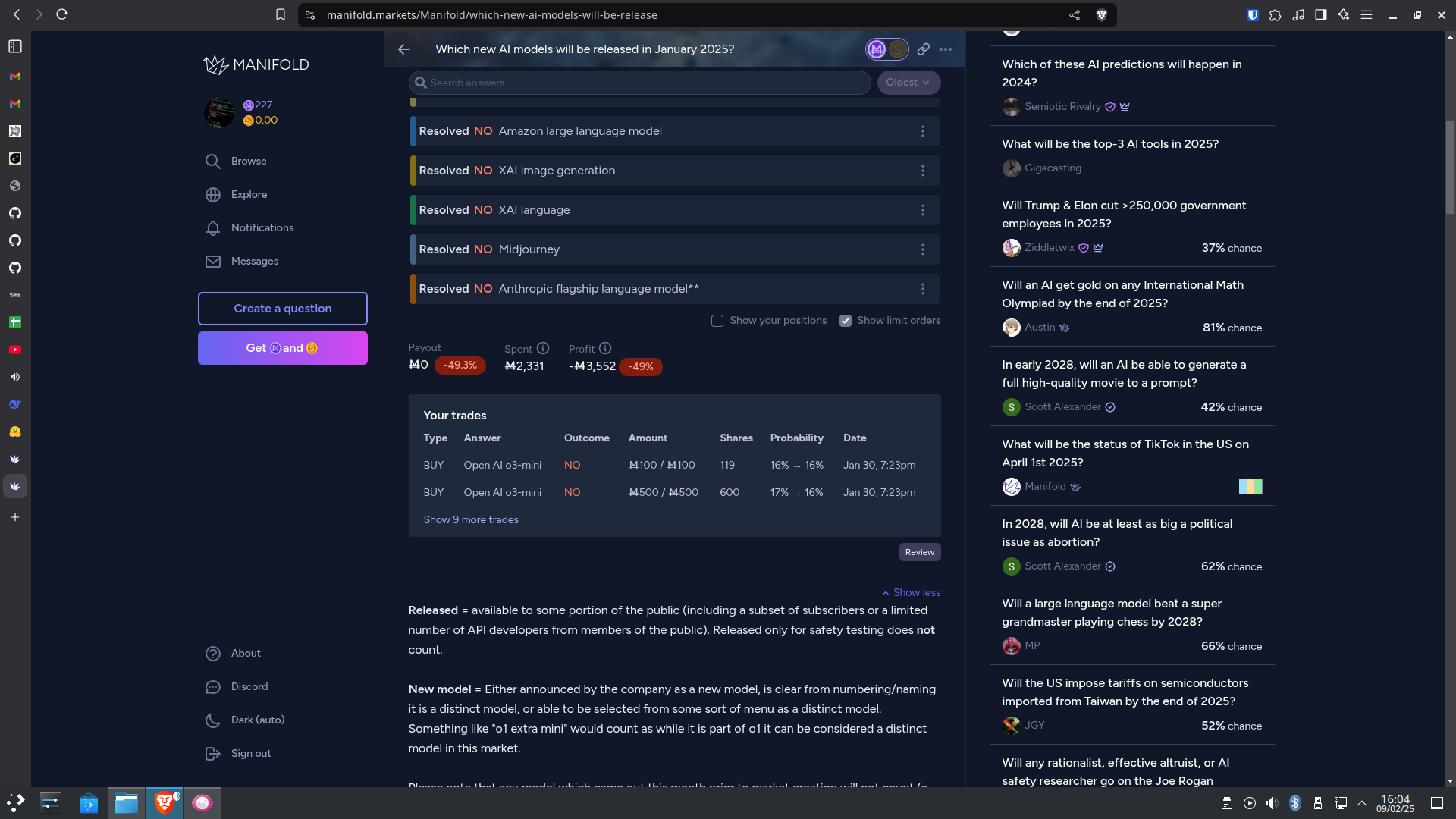Viewport: 1456px width, 819px height.
Task: Open Brave browser in taskbar
Action: (165, 803)
